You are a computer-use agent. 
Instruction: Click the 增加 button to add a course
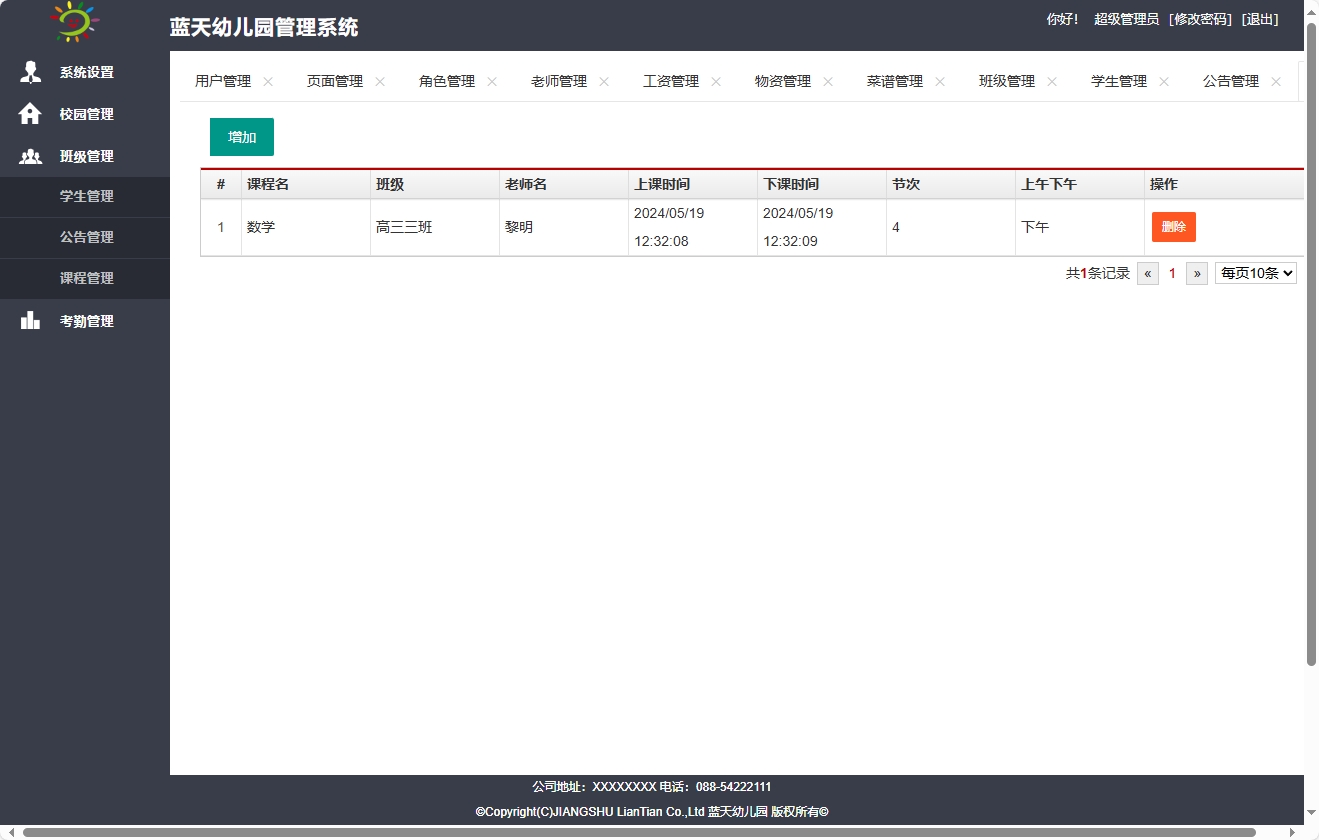click(241, 136)
